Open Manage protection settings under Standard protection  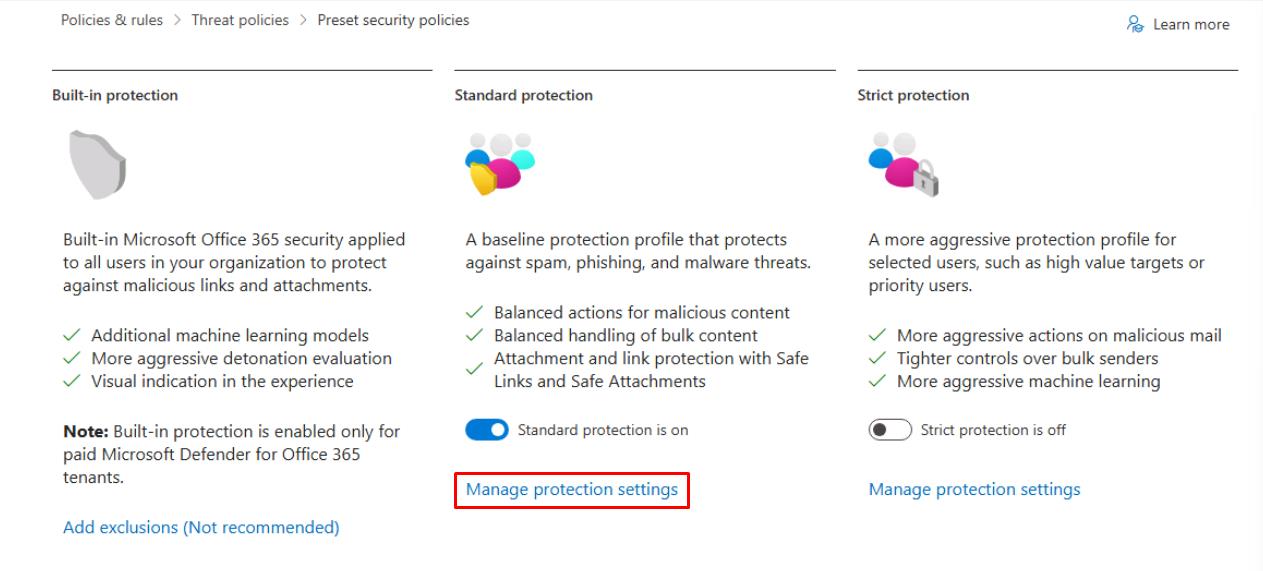[572, 490]
